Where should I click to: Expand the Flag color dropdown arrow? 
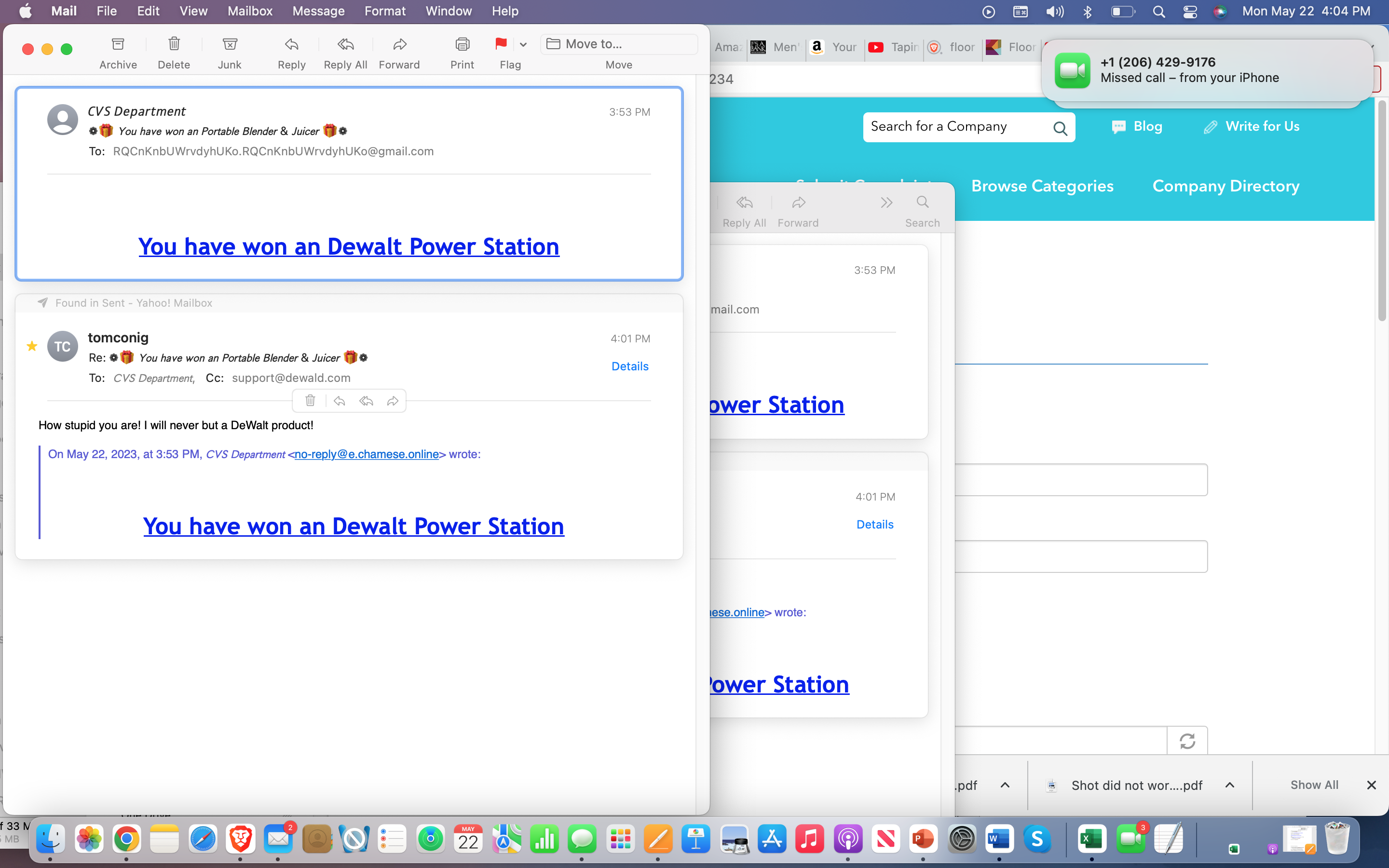coord(523,44)
